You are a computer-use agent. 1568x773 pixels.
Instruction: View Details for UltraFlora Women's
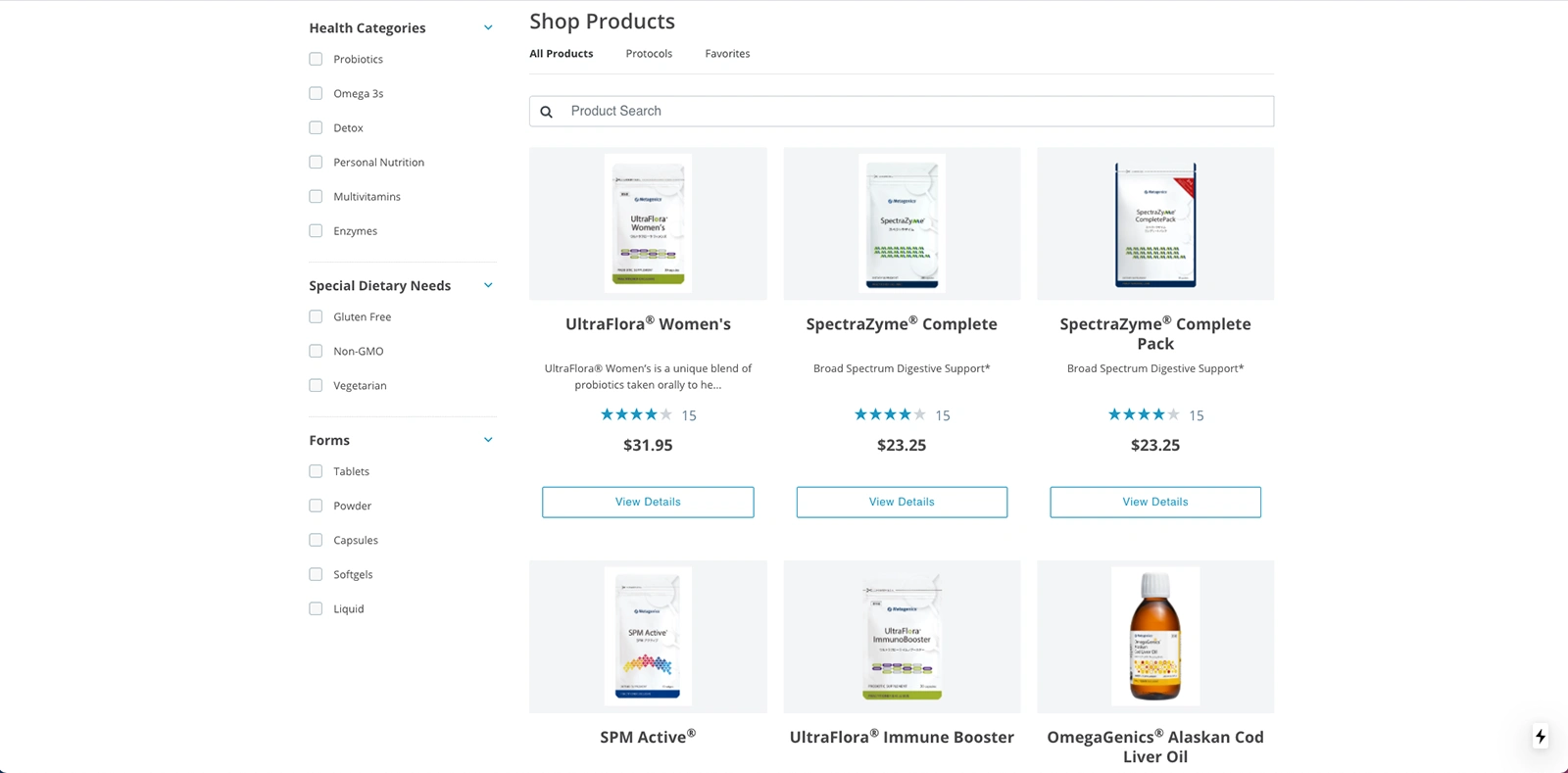(648, 502)
